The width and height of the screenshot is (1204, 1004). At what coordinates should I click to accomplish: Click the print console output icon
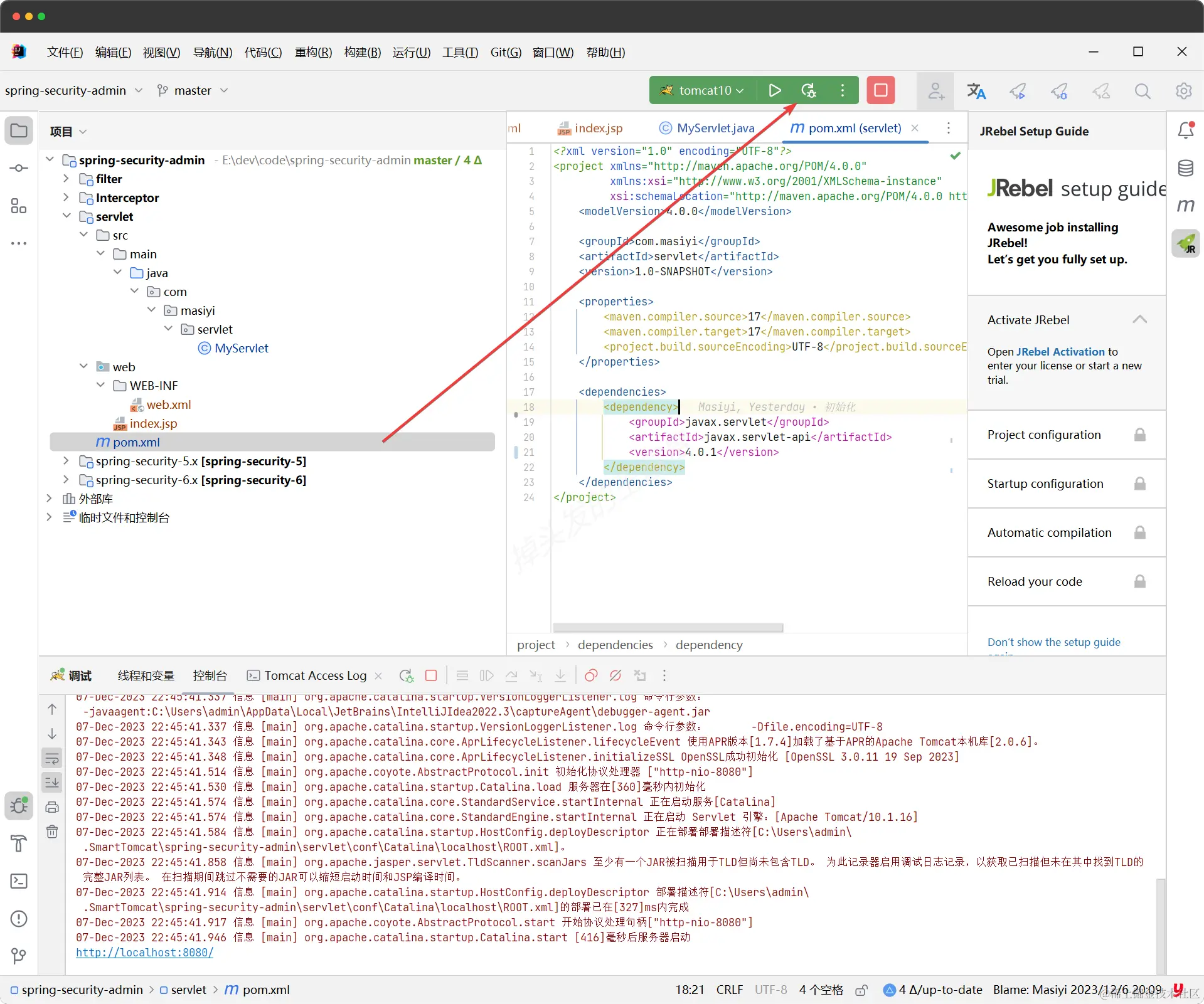click(x=52, y=807)
